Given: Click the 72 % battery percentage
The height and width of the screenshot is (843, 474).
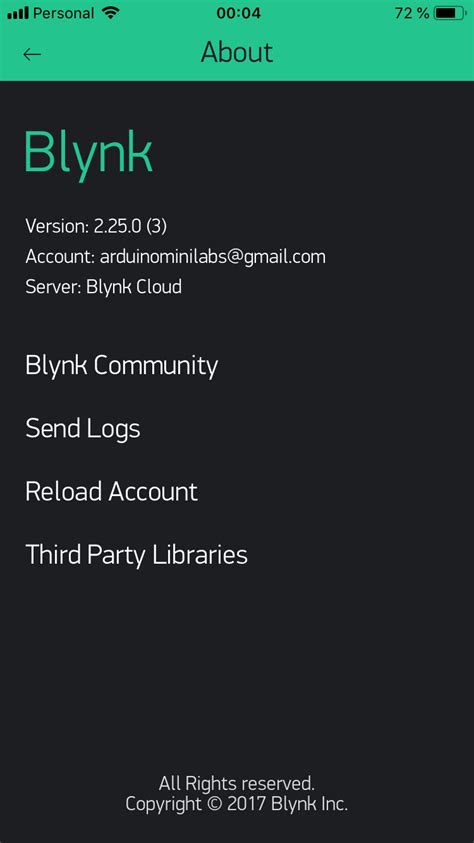Looking at the screenshot, I should click(412, 13).
